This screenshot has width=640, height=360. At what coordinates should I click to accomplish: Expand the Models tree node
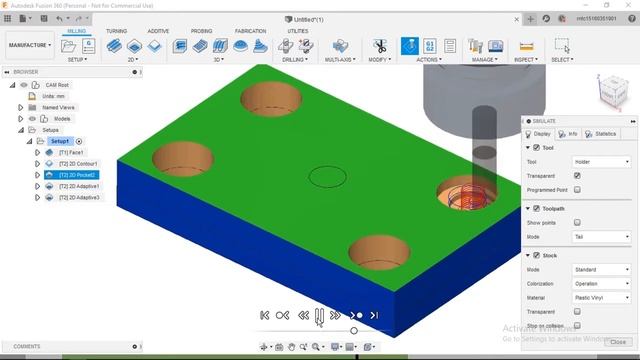click(x=20, y=119)
